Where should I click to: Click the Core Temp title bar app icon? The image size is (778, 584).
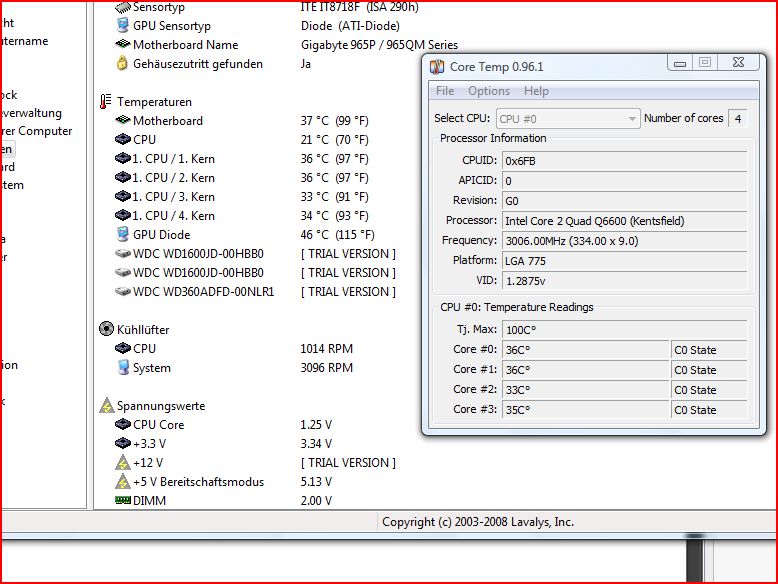[437, 66]
